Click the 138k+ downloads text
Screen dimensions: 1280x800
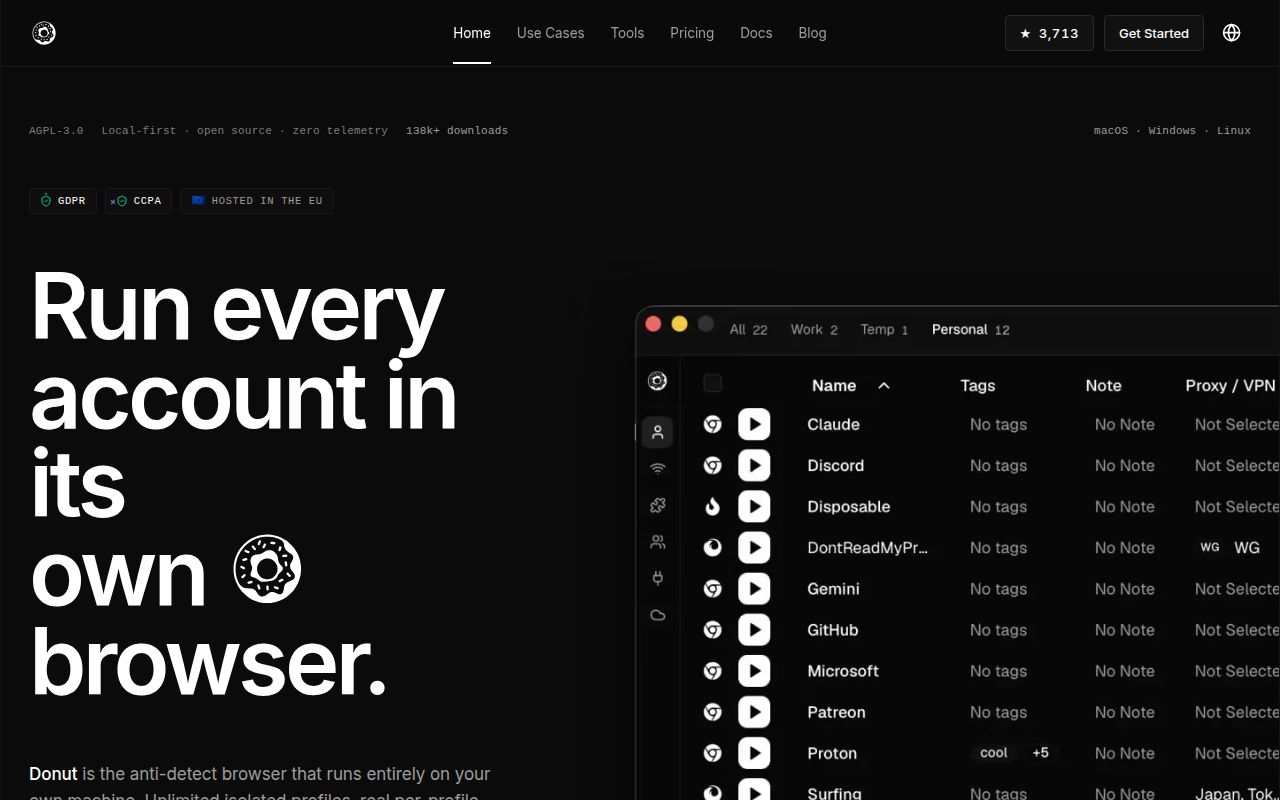[457, 130]
